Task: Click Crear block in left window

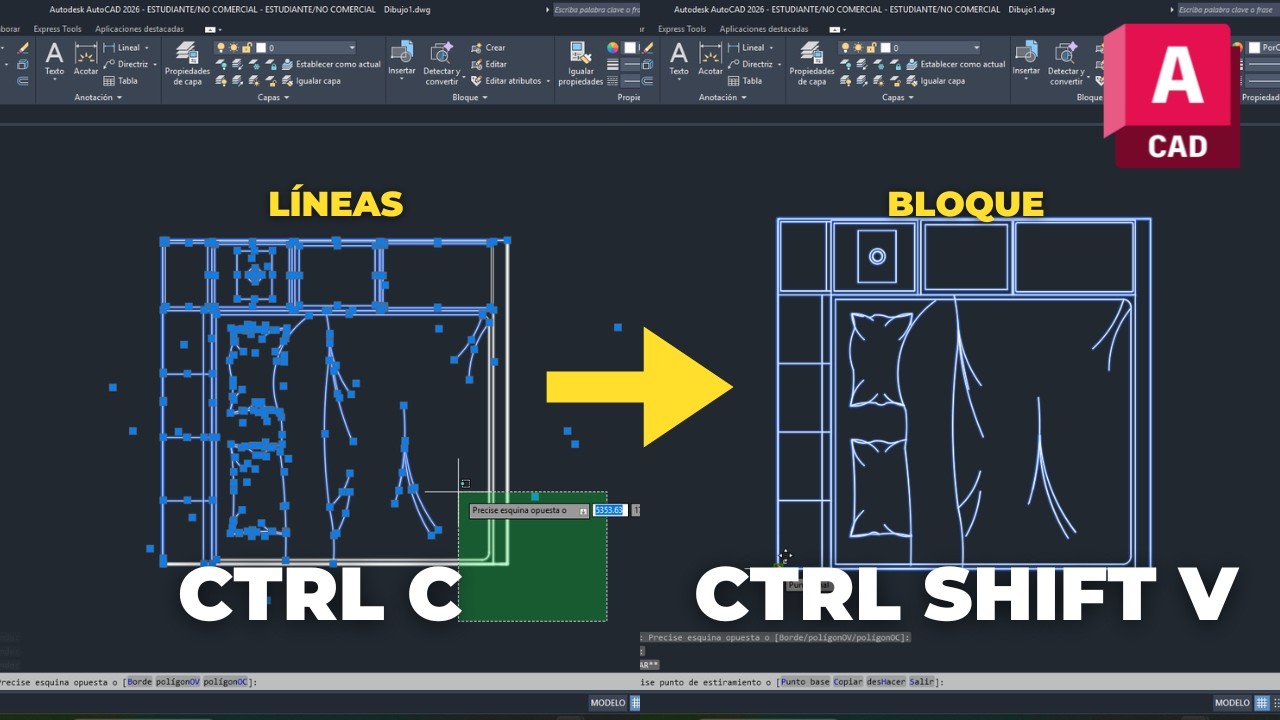Action: pos(487,47)
